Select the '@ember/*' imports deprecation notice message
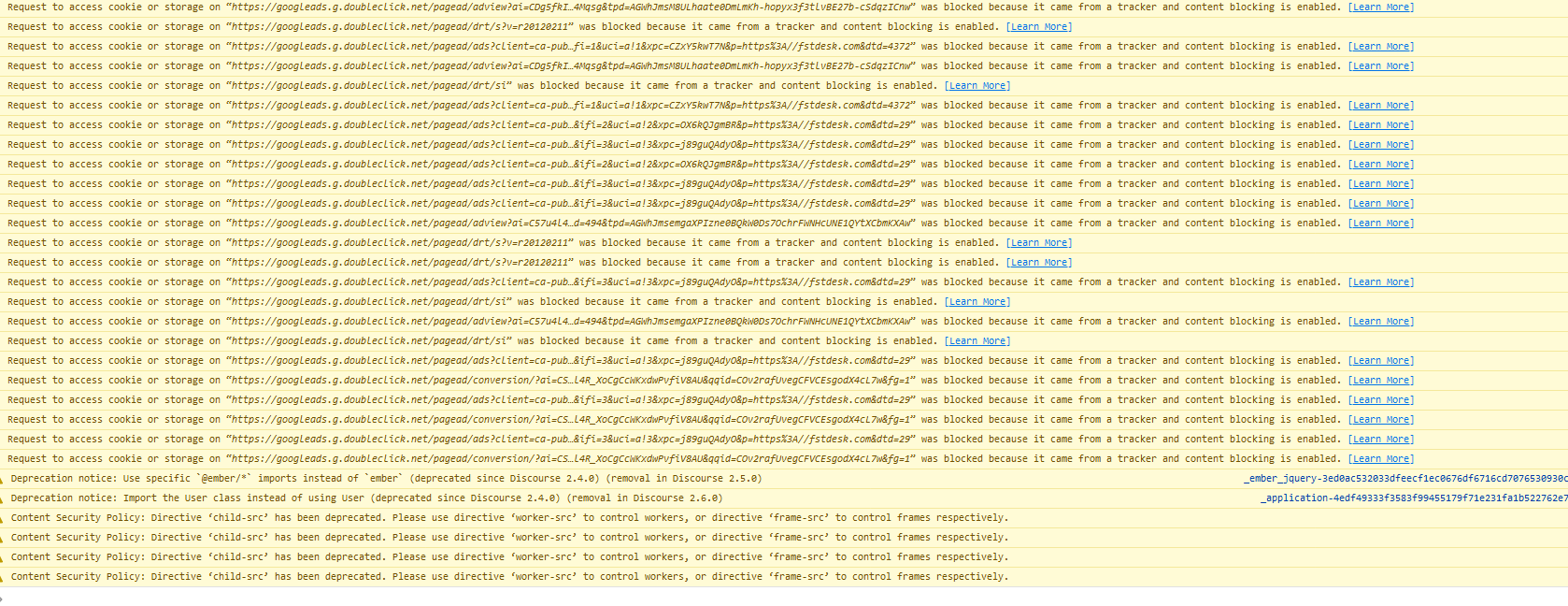This screenshot has height=606, width=1568. [x=386, y=478]
